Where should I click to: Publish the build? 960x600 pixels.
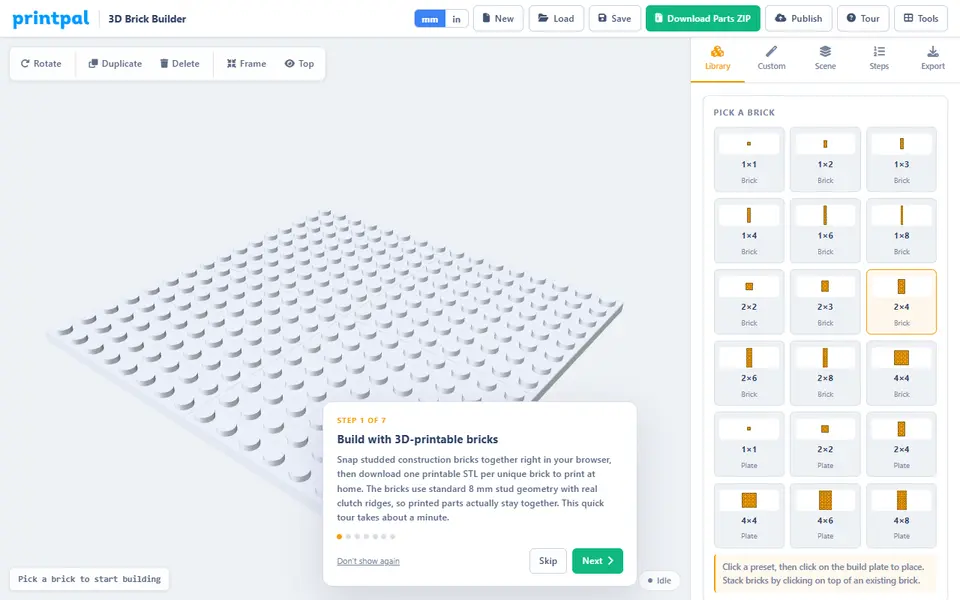coord(799,18)
